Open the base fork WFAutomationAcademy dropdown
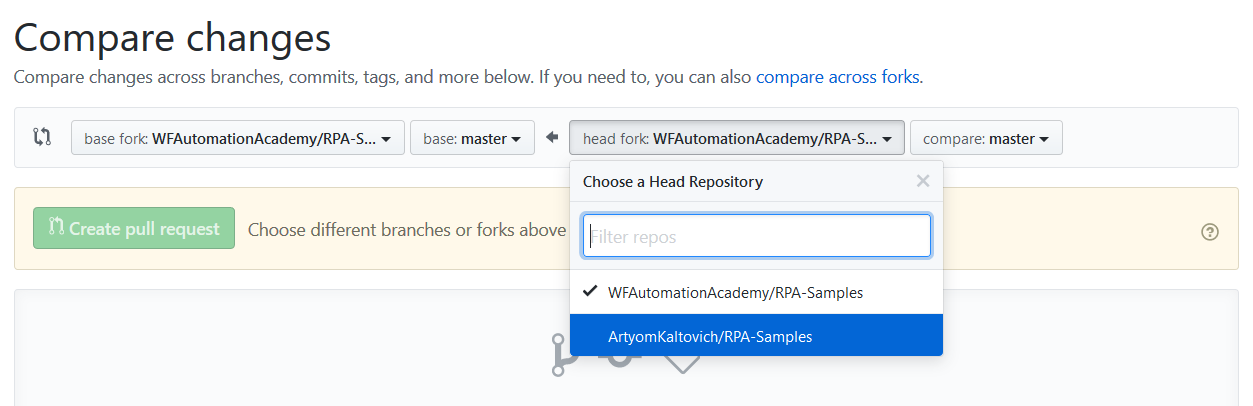This screenshot has width=1253, height=406. coord(238,138)
